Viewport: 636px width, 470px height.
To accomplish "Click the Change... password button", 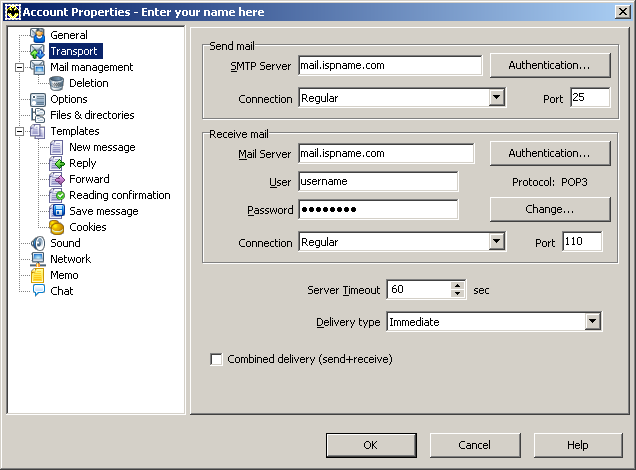I will (549, 209).
